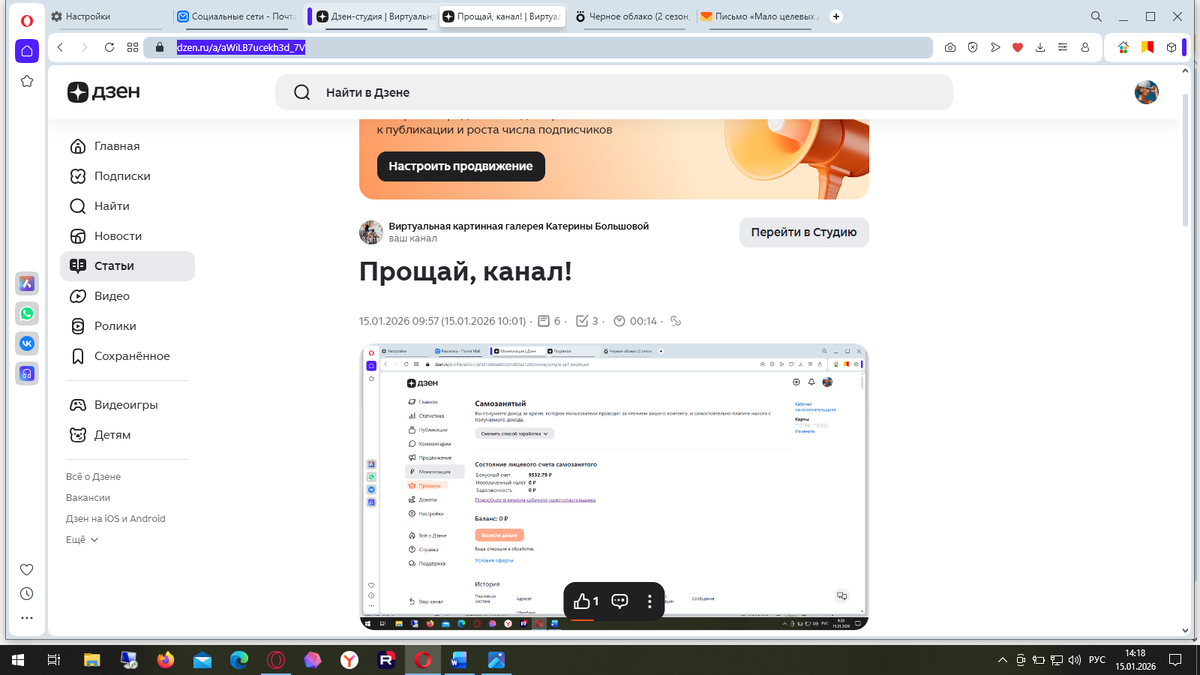Image resolution: width=1200 pixels, height=675 pixels.
Task: Click the padlock site info icon
Action: click(158, 47)
